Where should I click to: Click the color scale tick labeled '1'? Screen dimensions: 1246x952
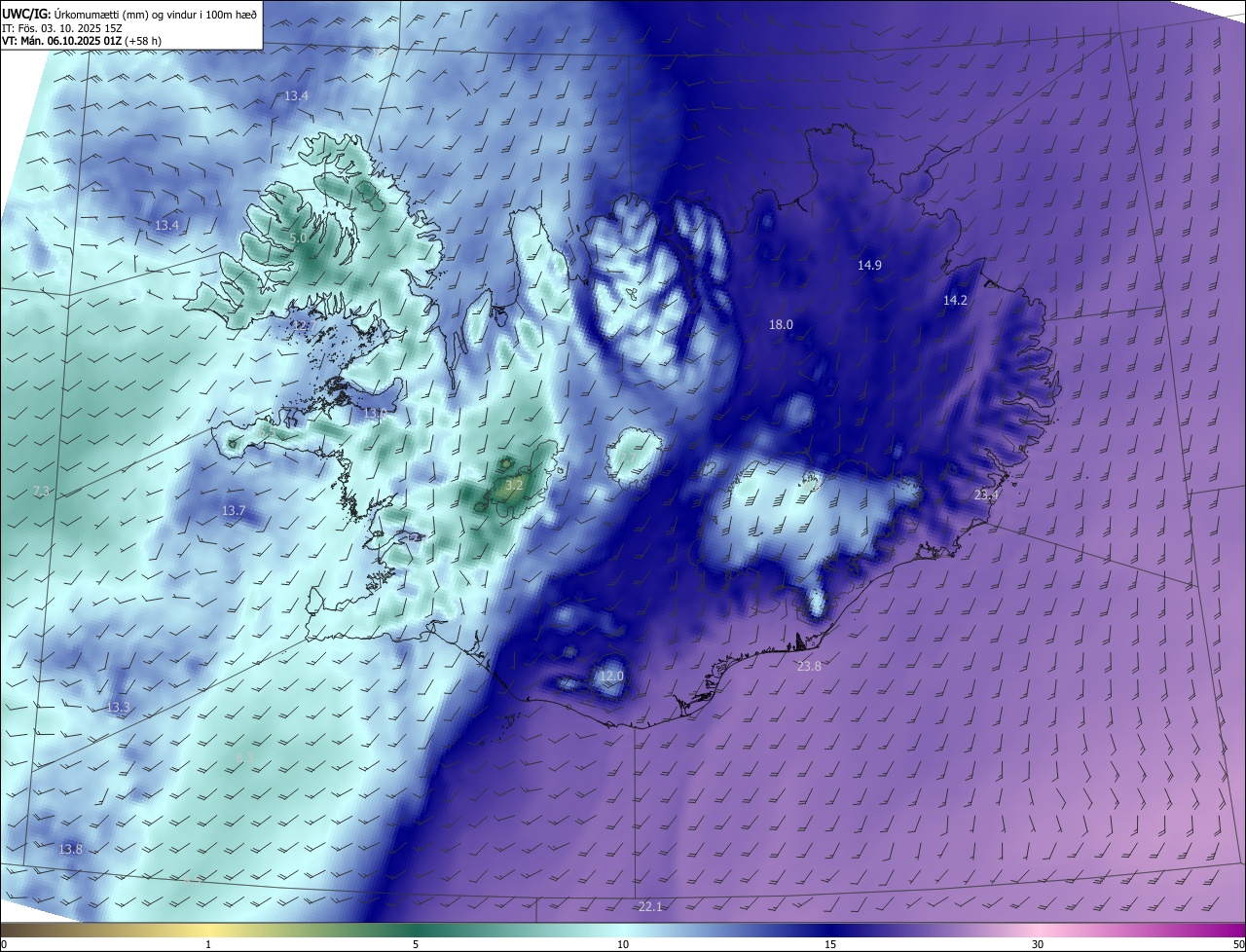pyautogui.click(x=208, y=944)
